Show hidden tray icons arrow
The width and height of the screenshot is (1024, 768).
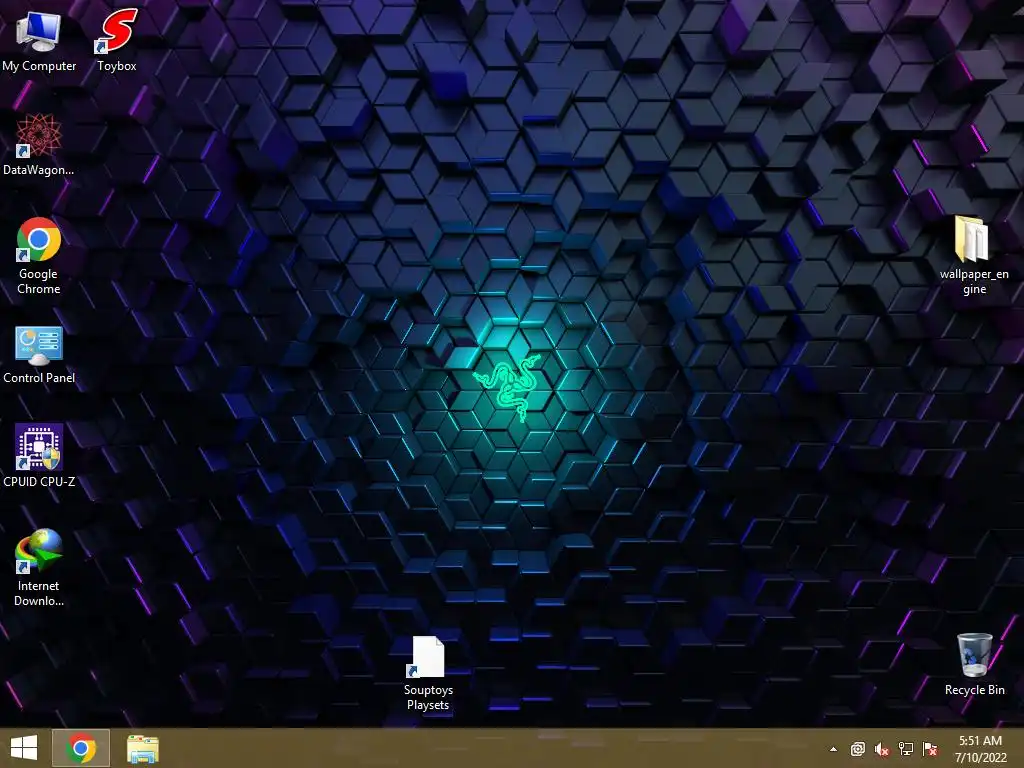click(833, 749)
